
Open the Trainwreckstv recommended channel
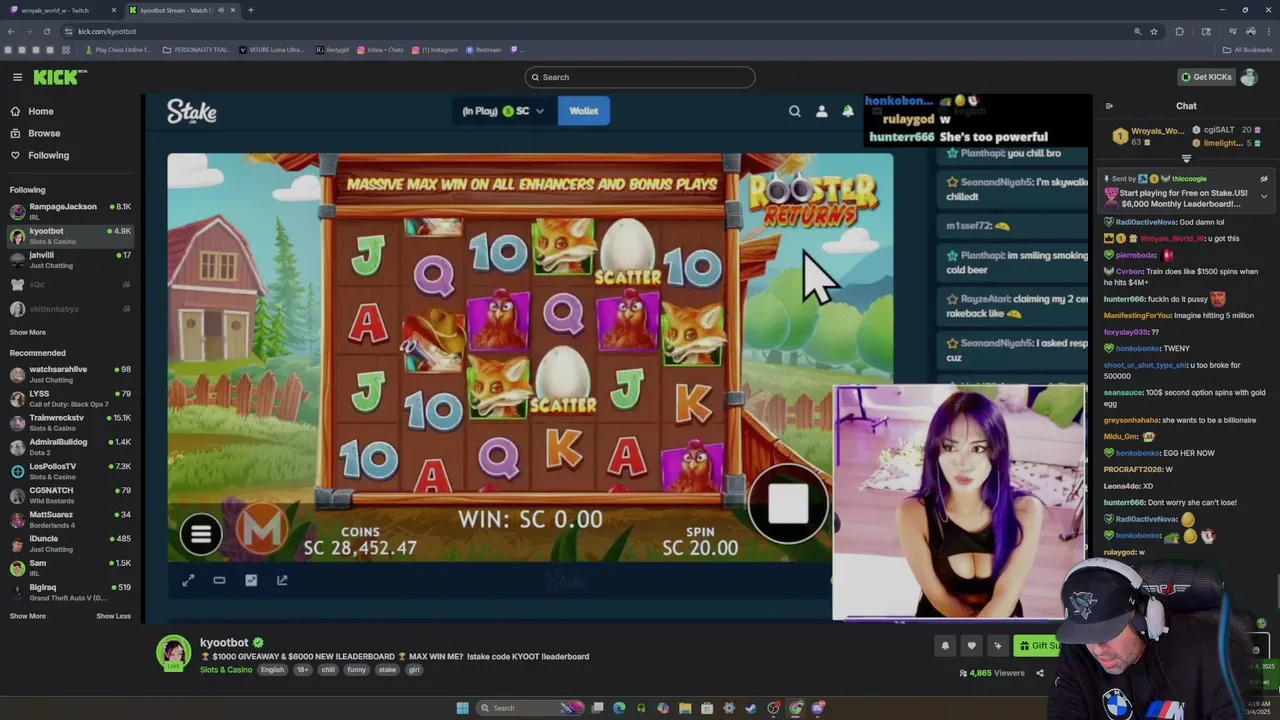[x=70, y=422]
